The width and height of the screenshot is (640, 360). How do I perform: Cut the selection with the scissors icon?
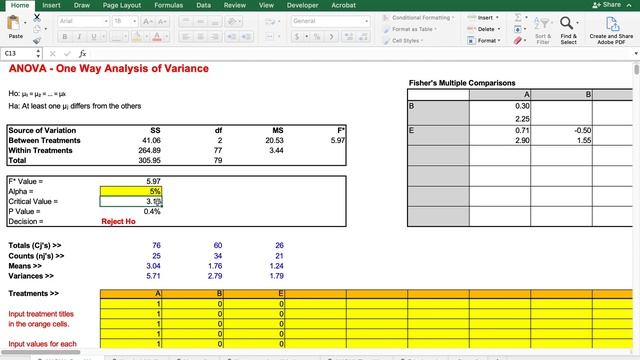click(37, 18)
